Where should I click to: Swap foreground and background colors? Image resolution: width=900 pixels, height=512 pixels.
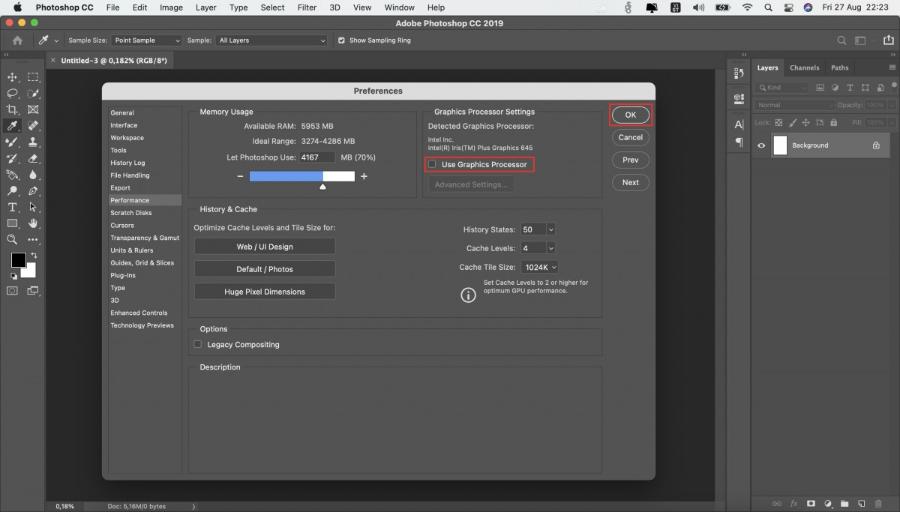click(34, 255)
